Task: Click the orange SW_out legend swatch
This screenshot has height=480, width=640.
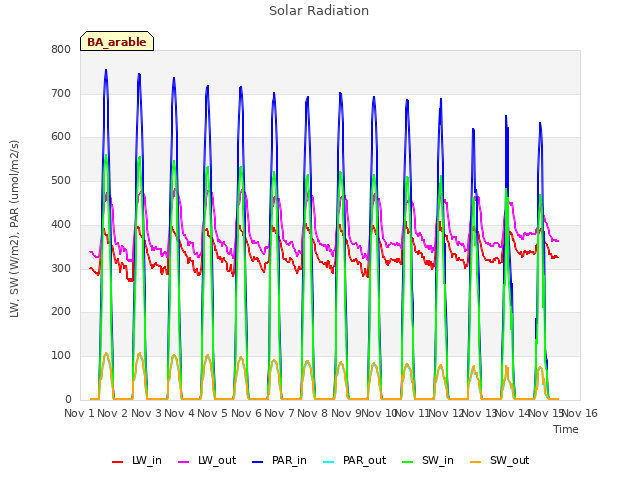Action: pos(476,462)
